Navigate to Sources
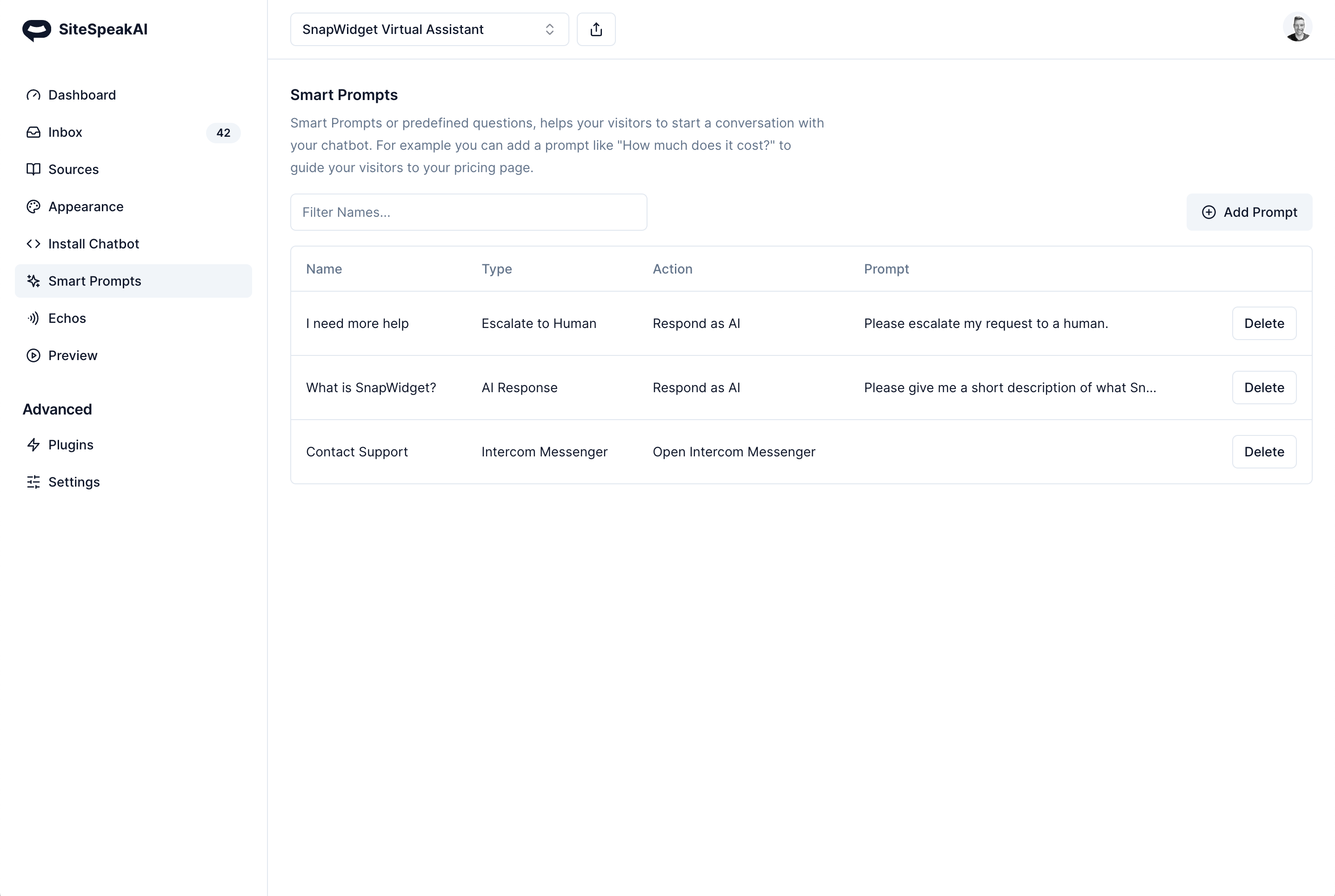 [x=133, y=169]
